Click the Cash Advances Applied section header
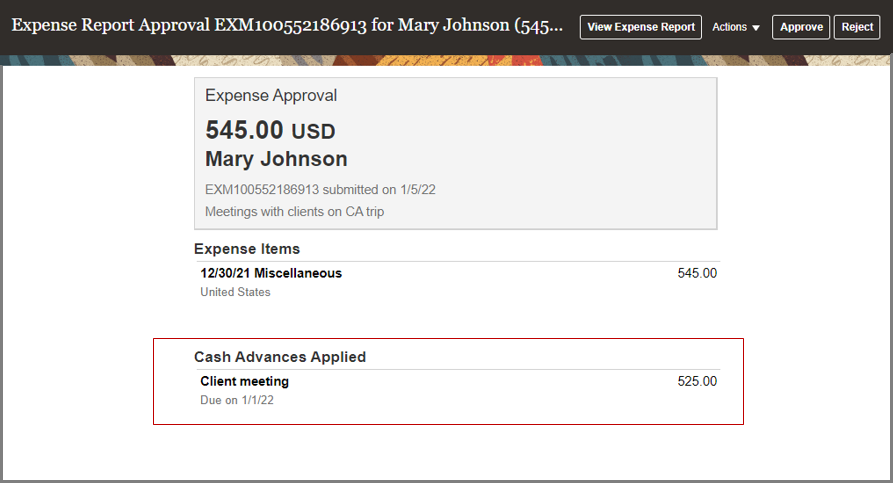Image resolution: width=893 pixels, height=483 pixels. coord(280,357)
